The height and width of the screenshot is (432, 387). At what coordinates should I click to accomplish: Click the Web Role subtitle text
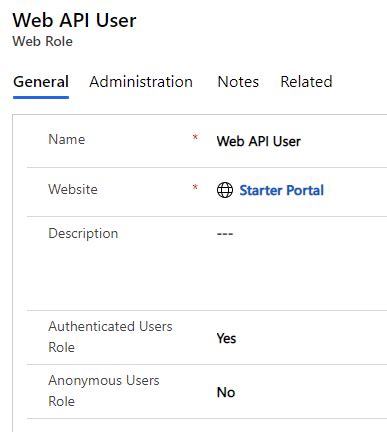[42, 41]
